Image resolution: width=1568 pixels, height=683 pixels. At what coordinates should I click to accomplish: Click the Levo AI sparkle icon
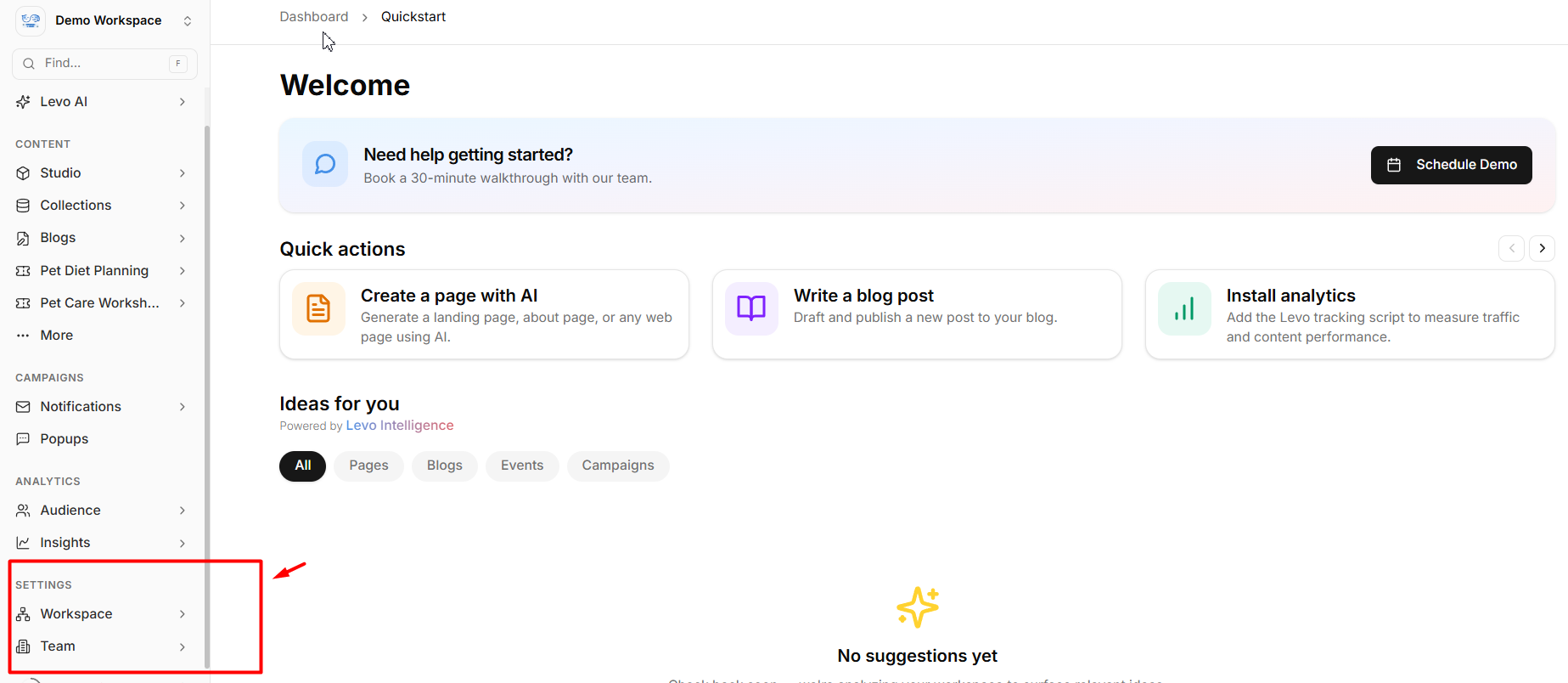pos(23,102)
